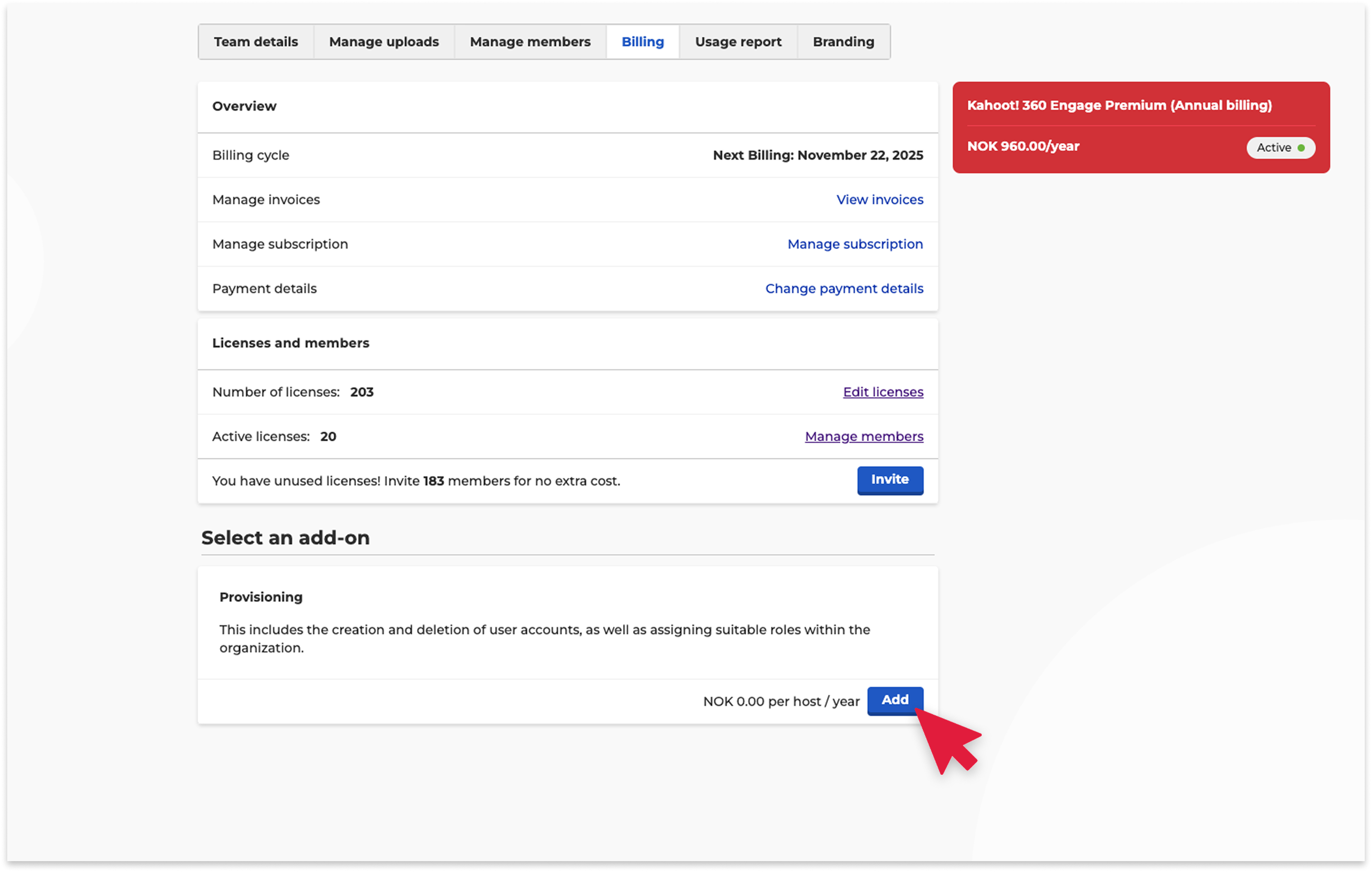Click Change payment details link

tap(844, 289)
